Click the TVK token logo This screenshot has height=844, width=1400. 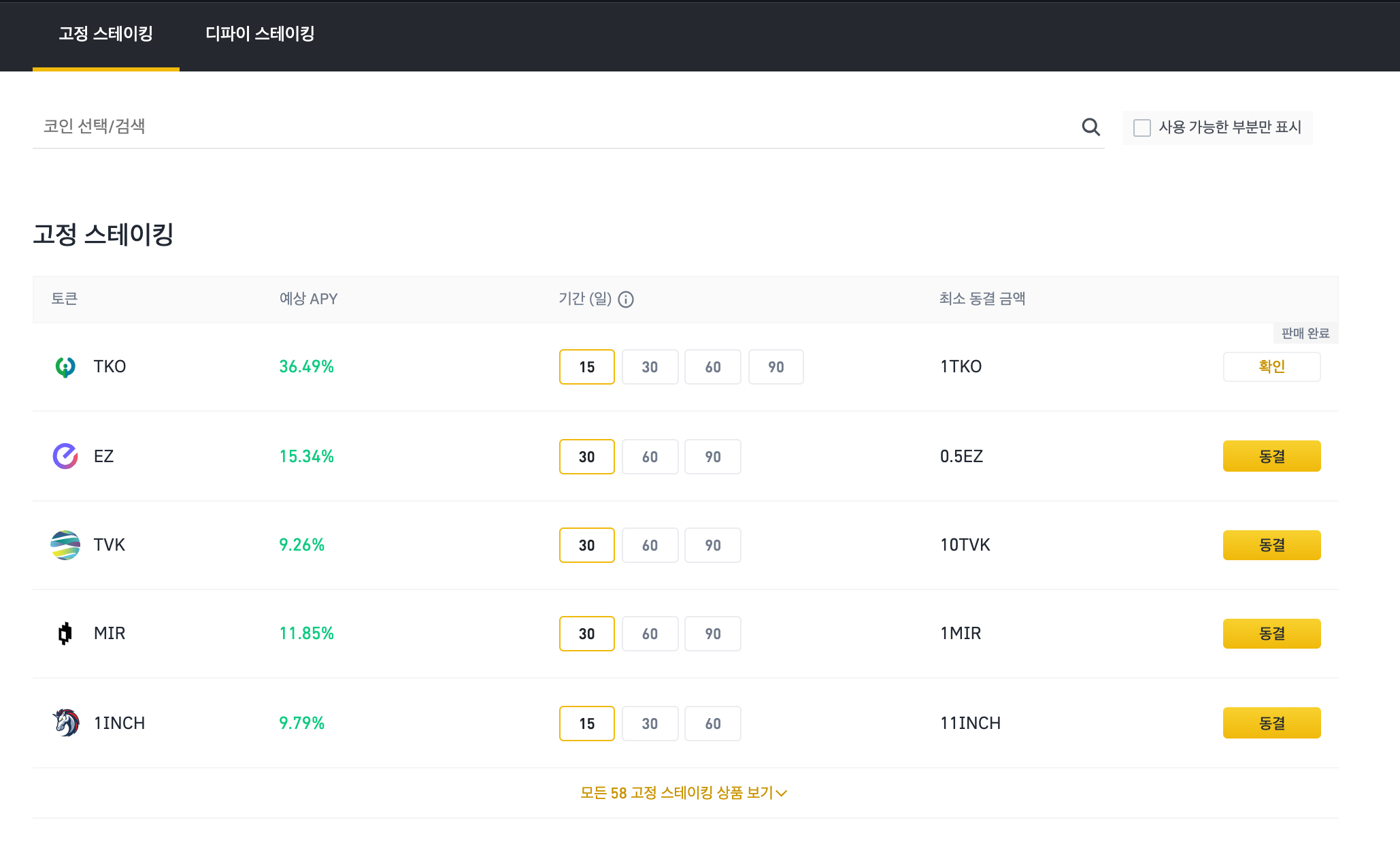(x=65, y=545)
